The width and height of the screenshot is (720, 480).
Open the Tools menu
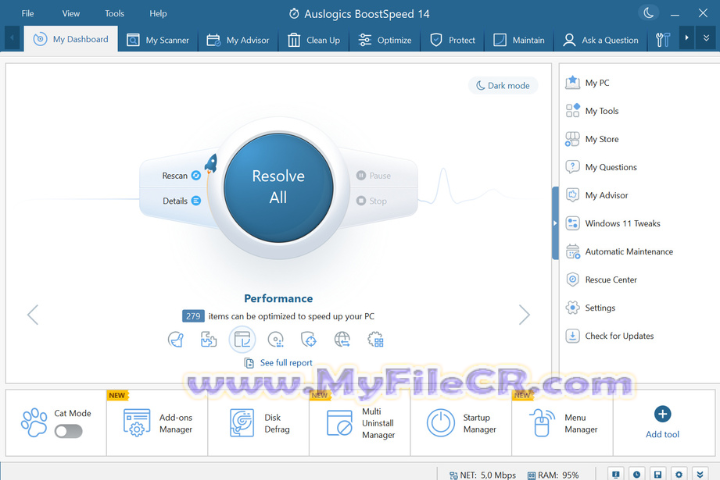(x=114, y=13)
